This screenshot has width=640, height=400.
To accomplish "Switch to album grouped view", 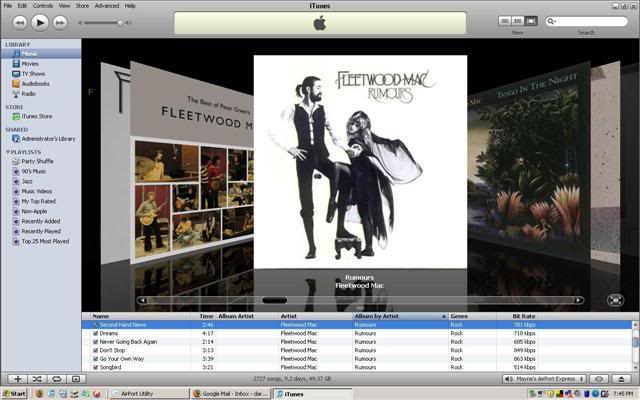I will (x=518, y=21).
